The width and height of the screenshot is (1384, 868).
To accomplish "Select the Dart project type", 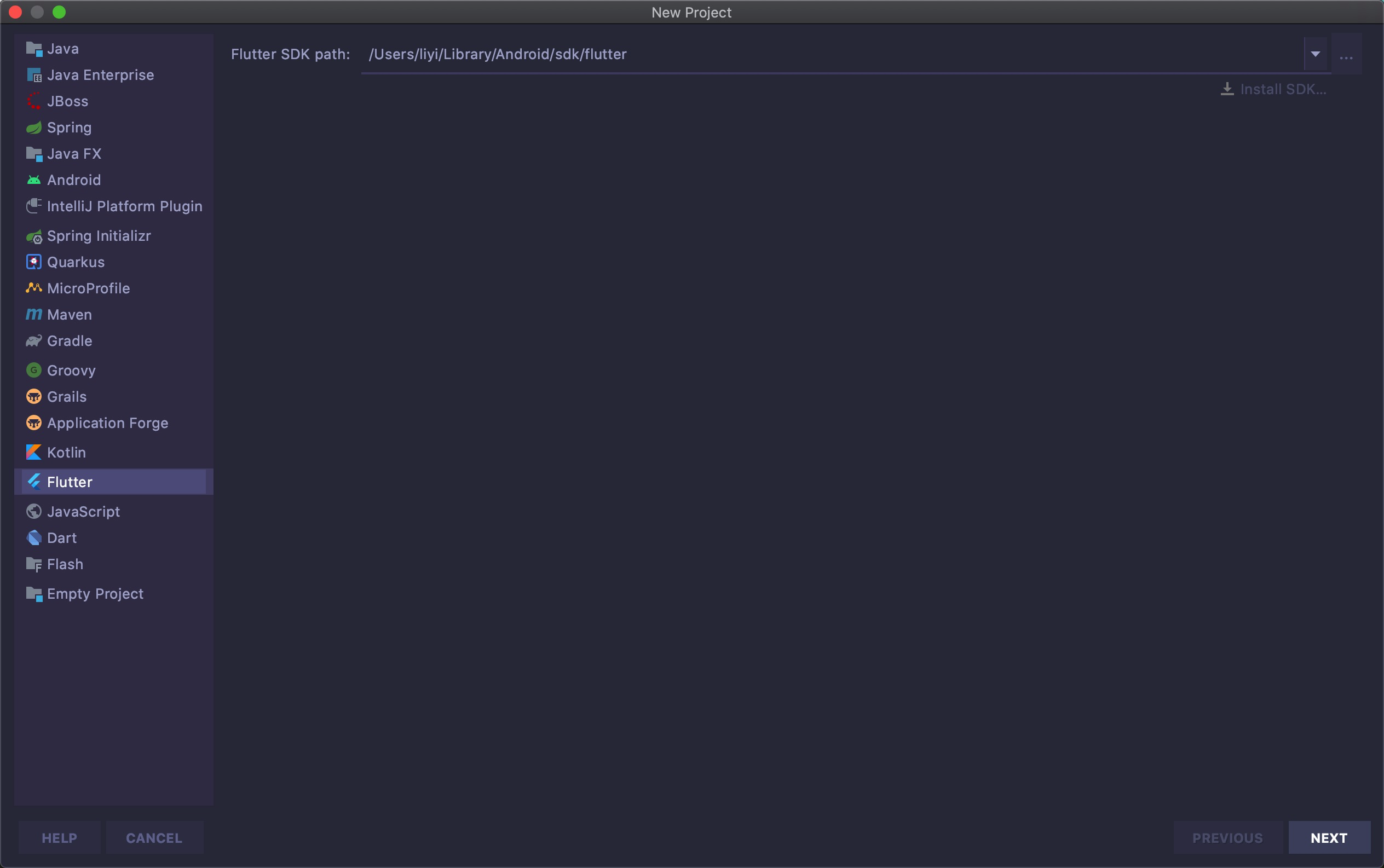I will (x=61, y=538).
